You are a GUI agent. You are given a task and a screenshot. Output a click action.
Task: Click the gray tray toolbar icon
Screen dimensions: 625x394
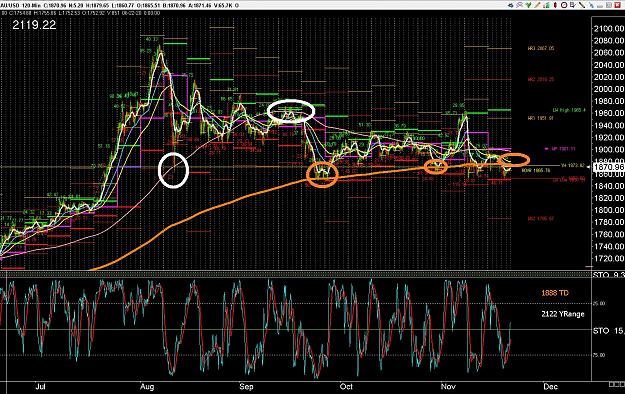click(x=600, y=6)
